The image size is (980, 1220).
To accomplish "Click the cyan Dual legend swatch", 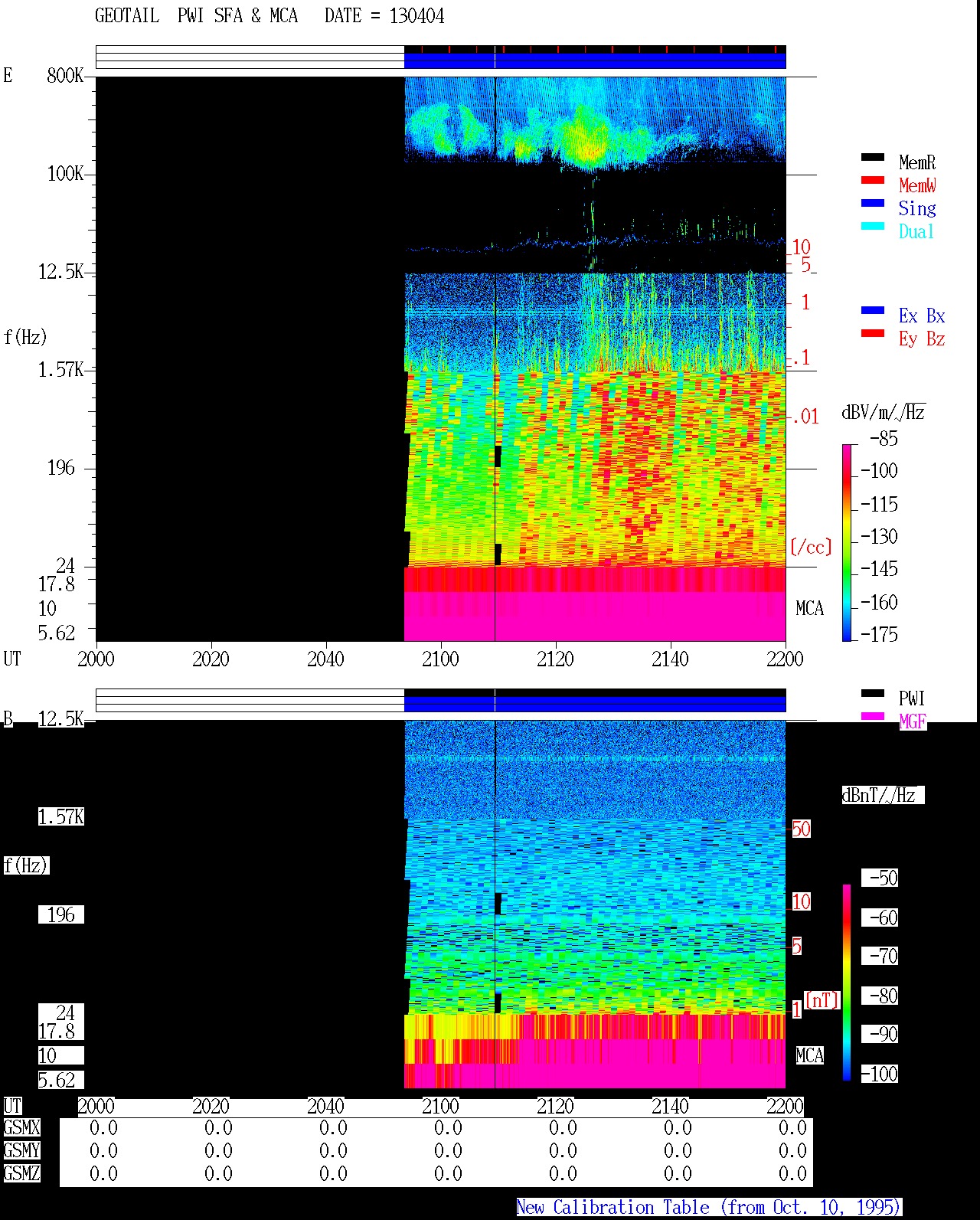I will tap(873, 226).
